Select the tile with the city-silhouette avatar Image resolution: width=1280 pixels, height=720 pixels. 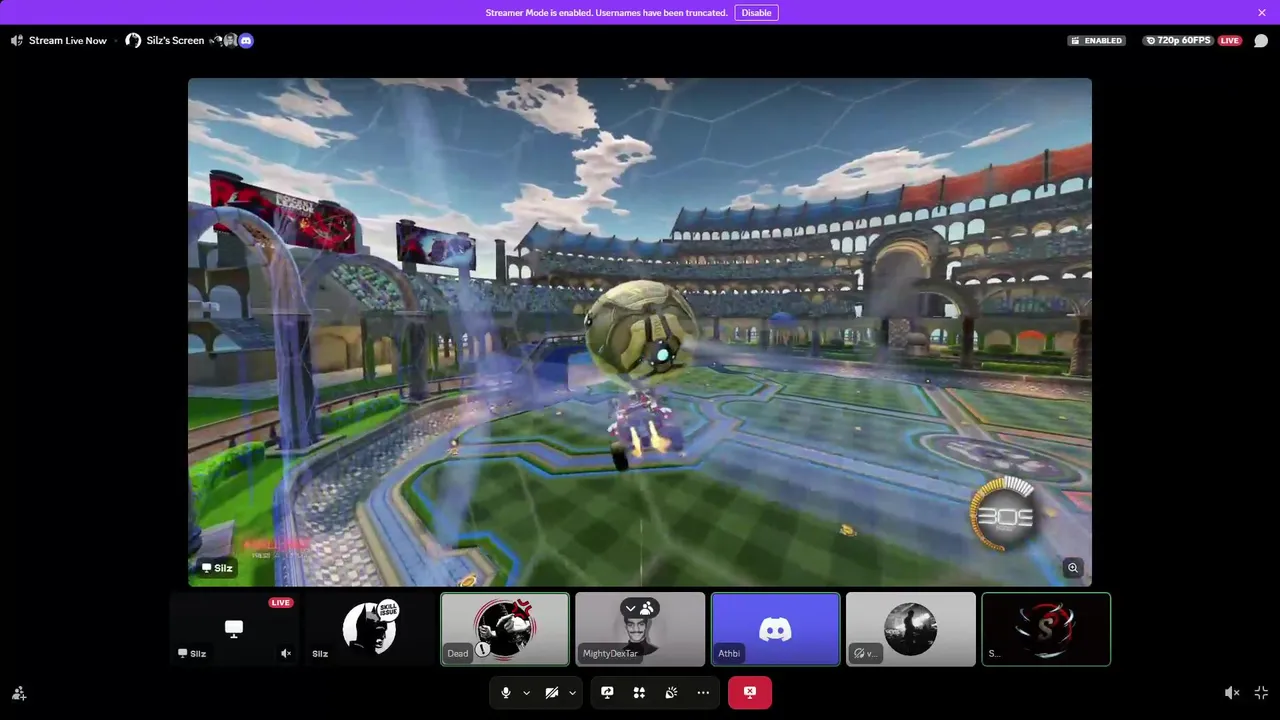pos(911,629)
